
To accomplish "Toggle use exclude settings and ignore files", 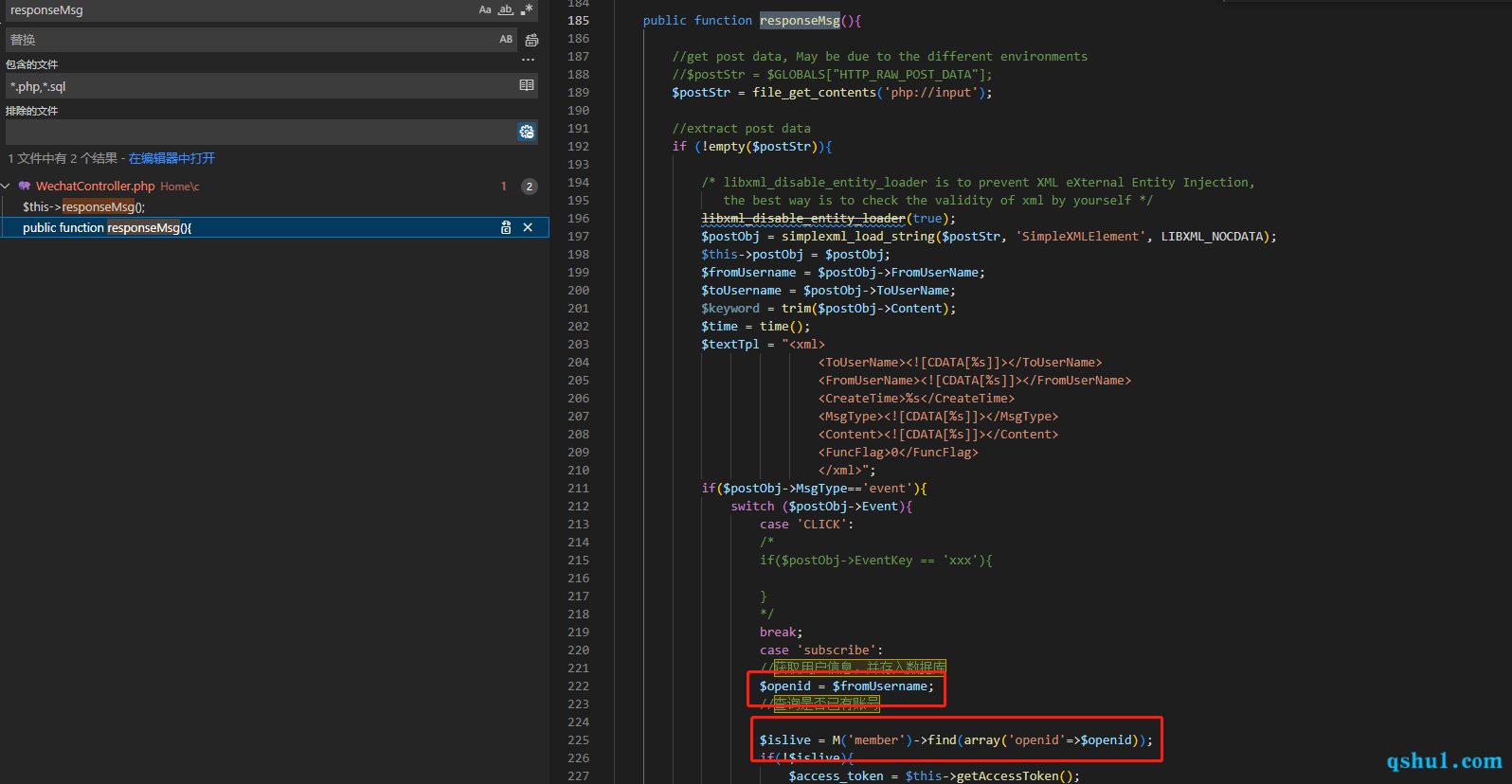I will tap(527, 132).
